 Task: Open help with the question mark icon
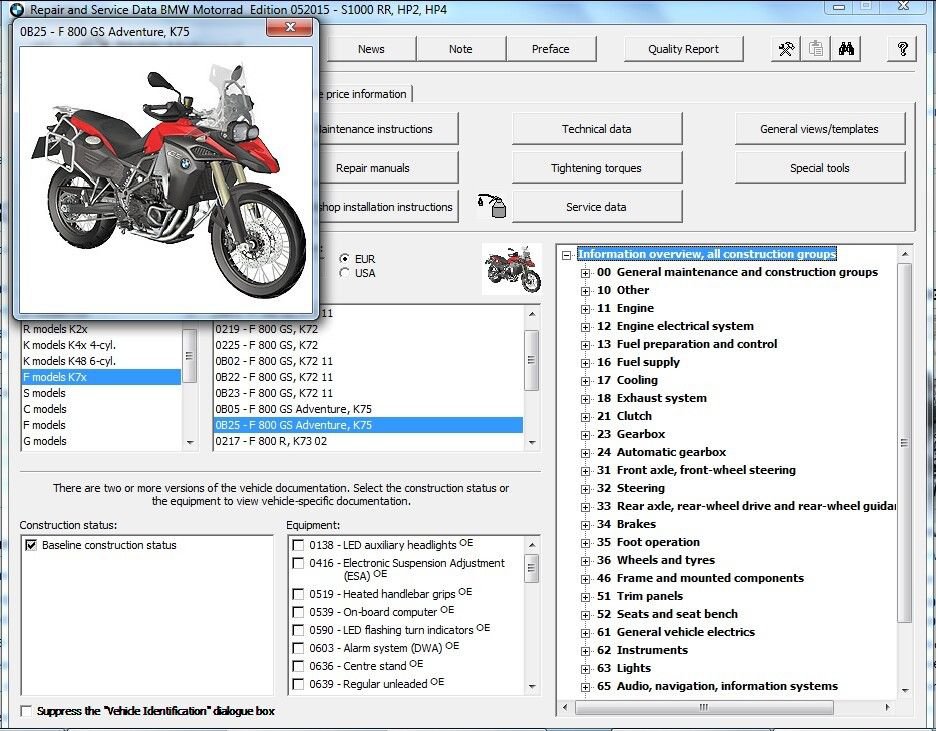[903, 49]
